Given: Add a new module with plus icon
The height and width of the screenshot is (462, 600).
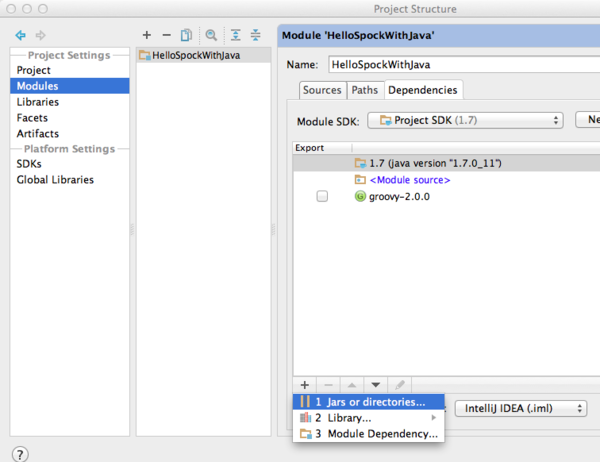Looking at the screenshot, I should click(x=147, y=35).
